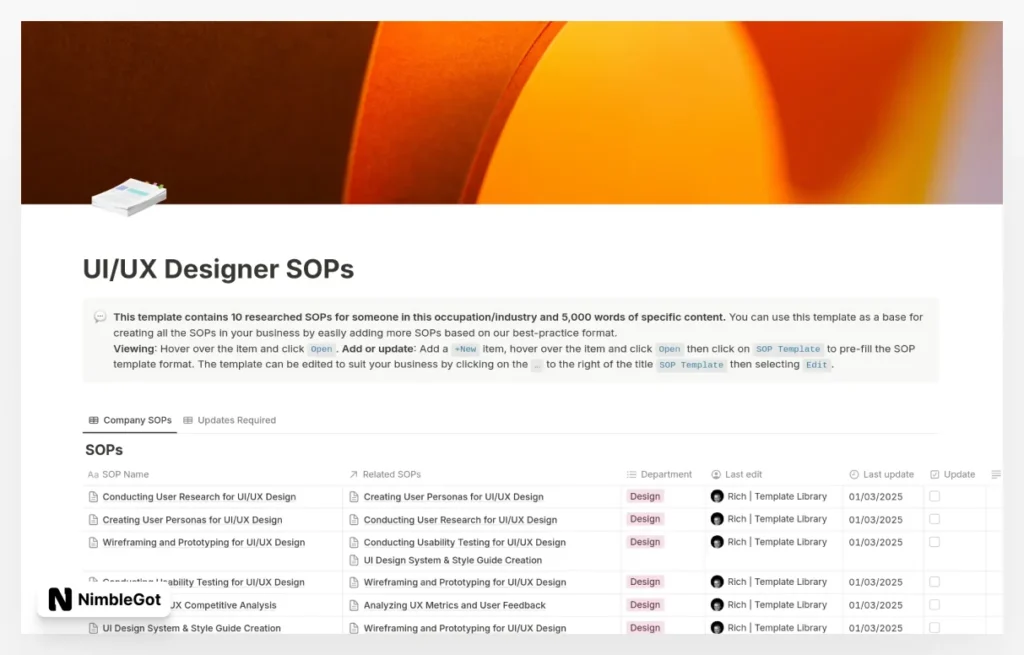The height and width of the screenshot is (655, 1024).
Task: Open the Last edit column header menu
Action: [x=745, y=474]
